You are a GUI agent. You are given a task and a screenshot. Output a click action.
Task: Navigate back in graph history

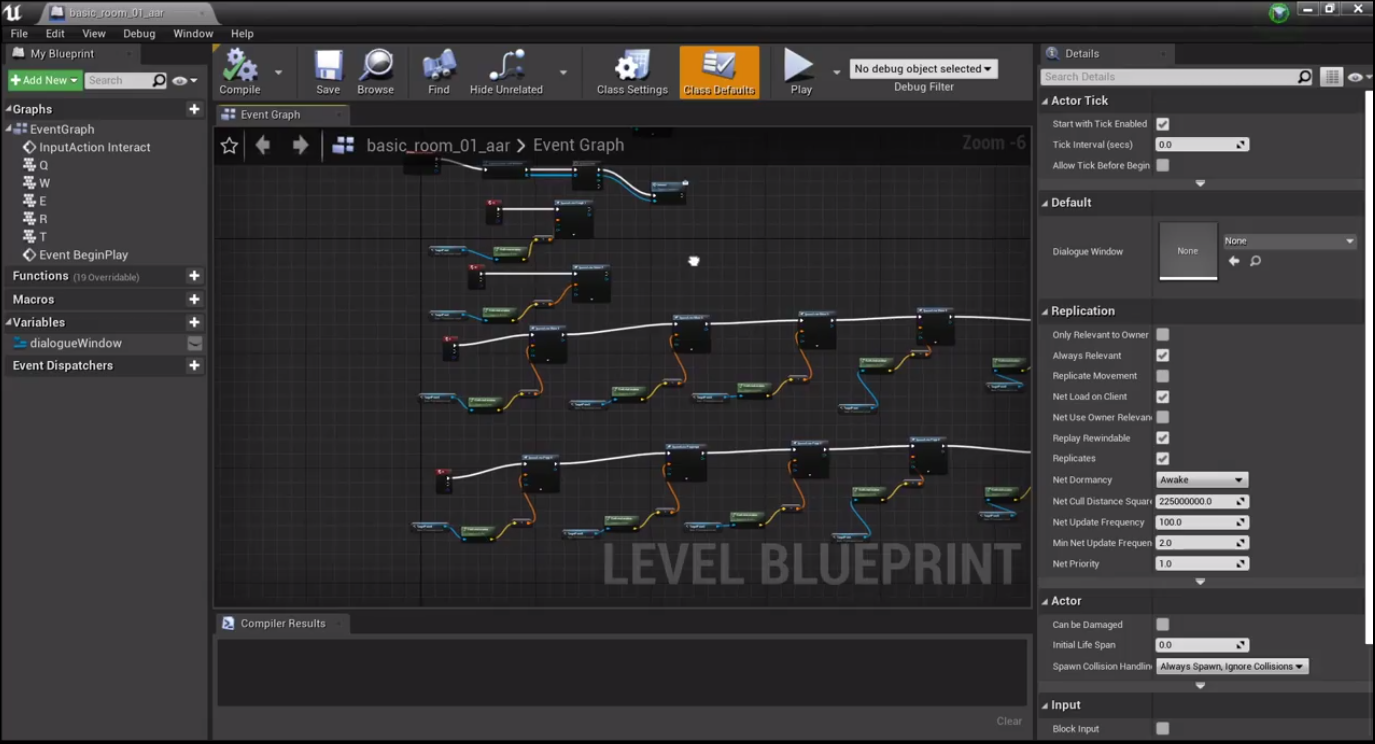click(x=263, y=145)
